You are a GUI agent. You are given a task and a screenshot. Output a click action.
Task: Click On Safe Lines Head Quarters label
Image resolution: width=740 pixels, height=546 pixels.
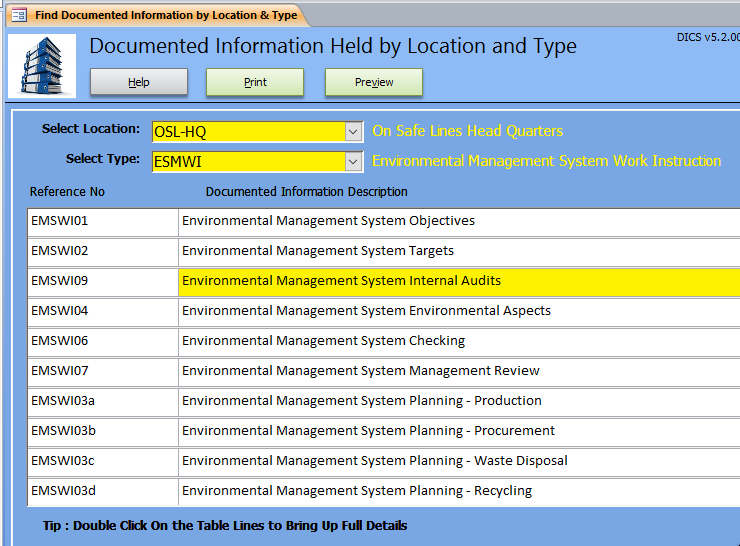click(x=467, y=131)
